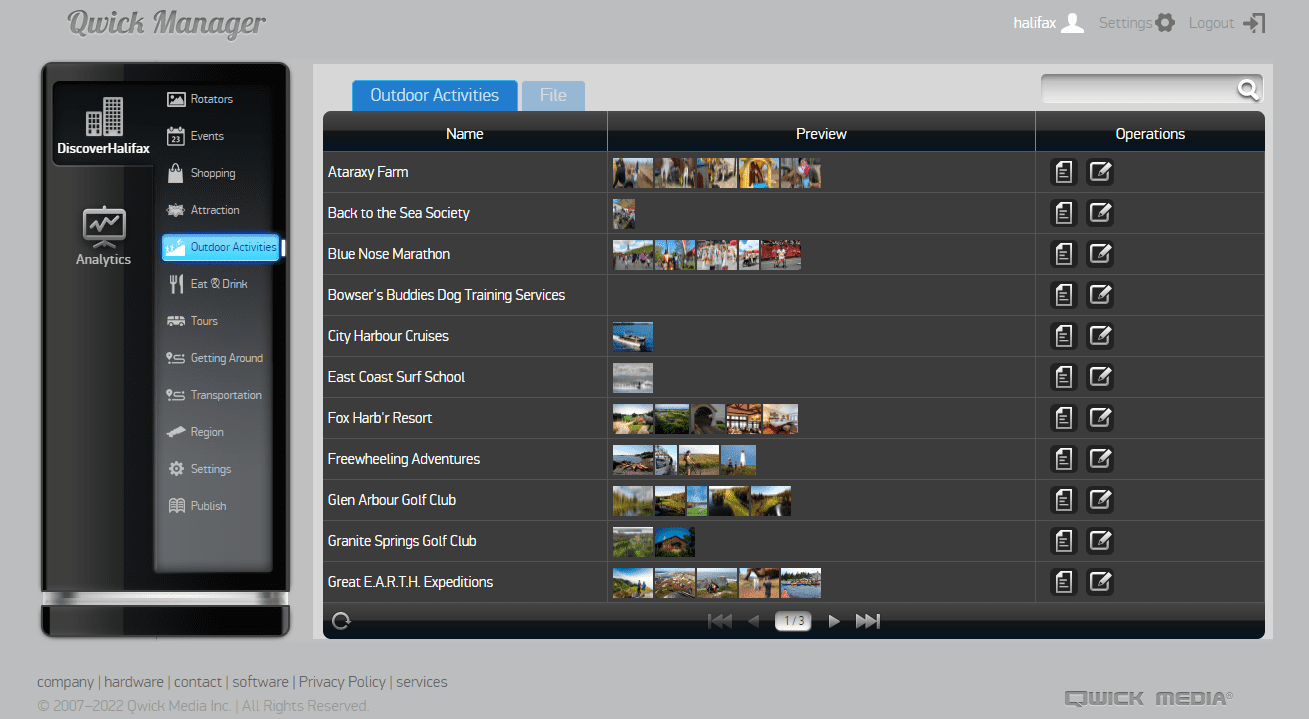The height and width of the screenshot is (719, 1309).
Task: Click the page number field 1/3
Action: [794, 621]
